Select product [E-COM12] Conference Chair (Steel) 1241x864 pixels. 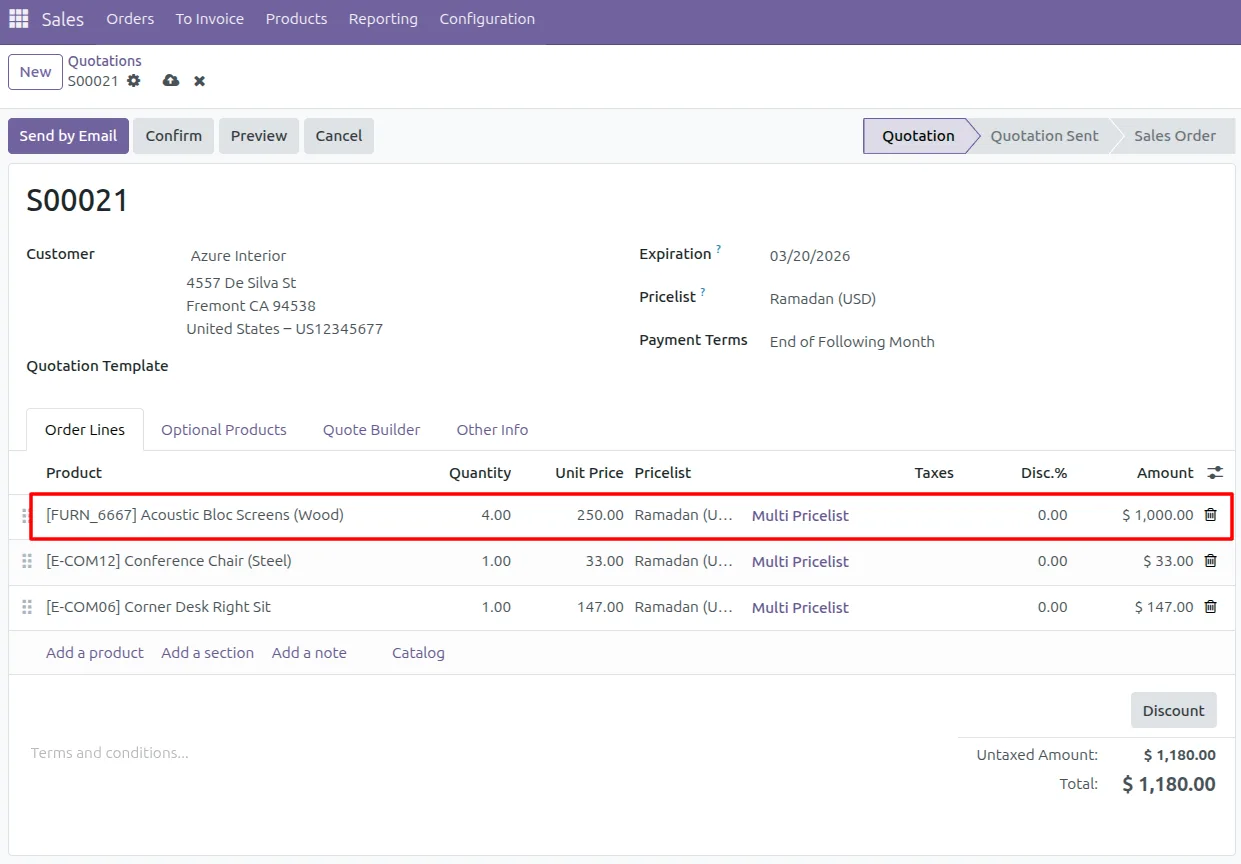point(169,561)
